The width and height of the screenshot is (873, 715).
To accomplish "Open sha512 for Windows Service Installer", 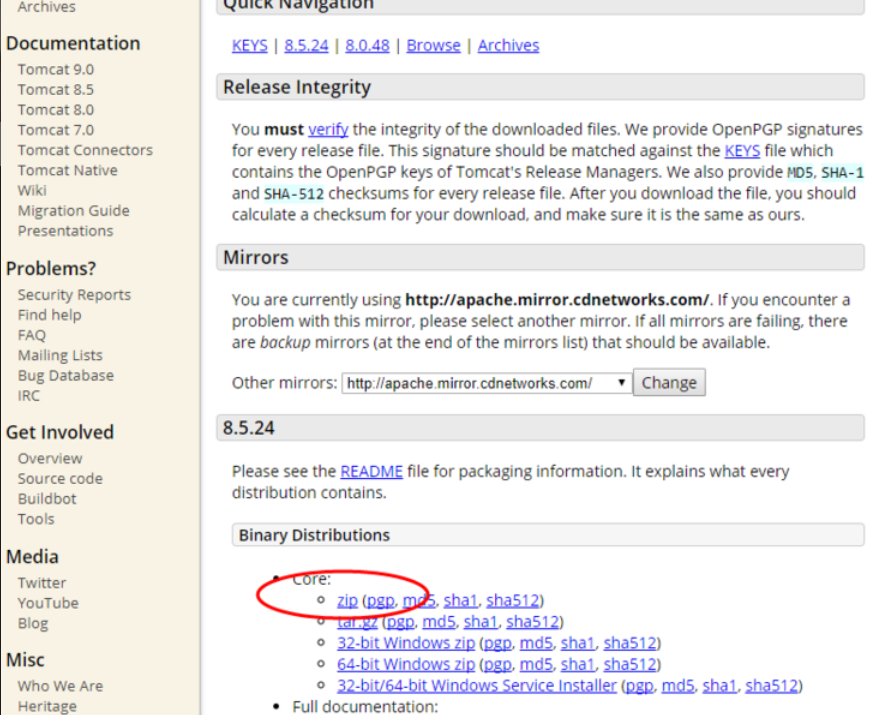I will click(772, 685).
